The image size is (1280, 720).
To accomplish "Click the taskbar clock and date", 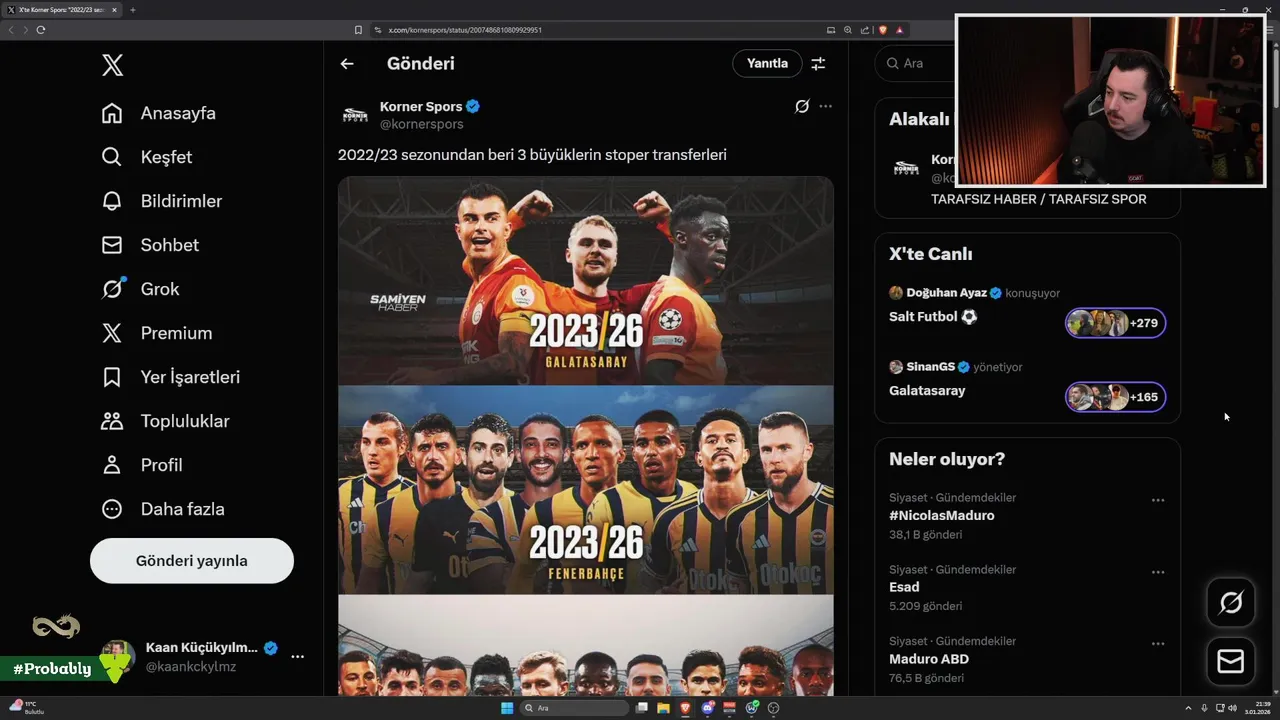I will coord(1258,708).
